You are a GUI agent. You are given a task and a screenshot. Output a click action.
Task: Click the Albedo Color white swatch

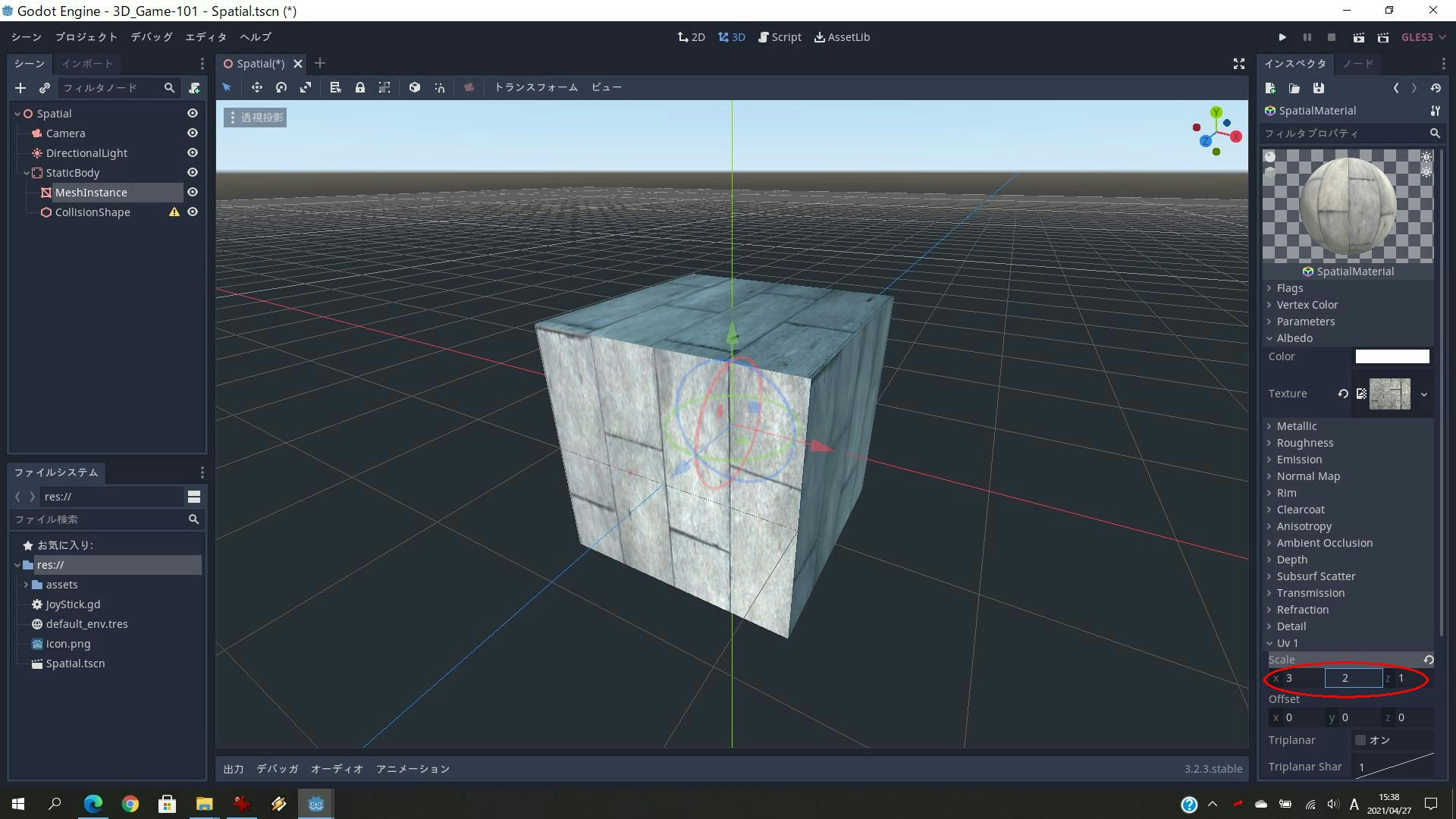click(1392, 356)
